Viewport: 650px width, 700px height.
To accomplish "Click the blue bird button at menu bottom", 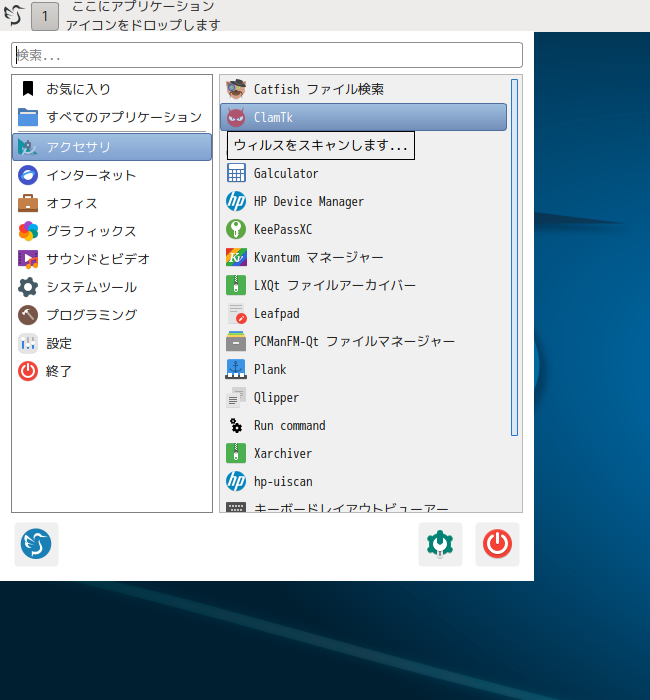I will click(36, 544).
